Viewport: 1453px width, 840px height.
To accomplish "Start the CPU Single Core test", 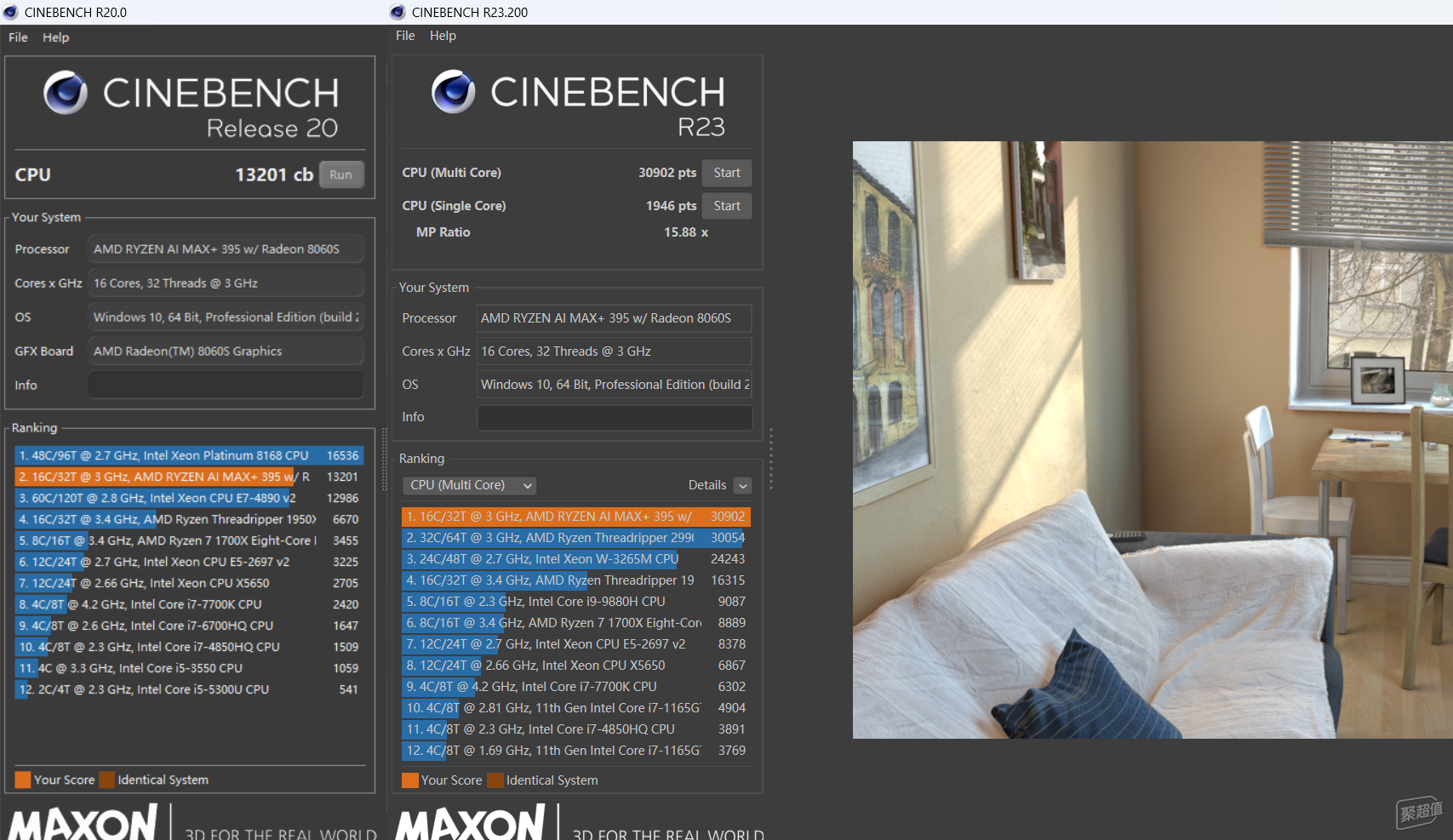I will coord(727,206).
